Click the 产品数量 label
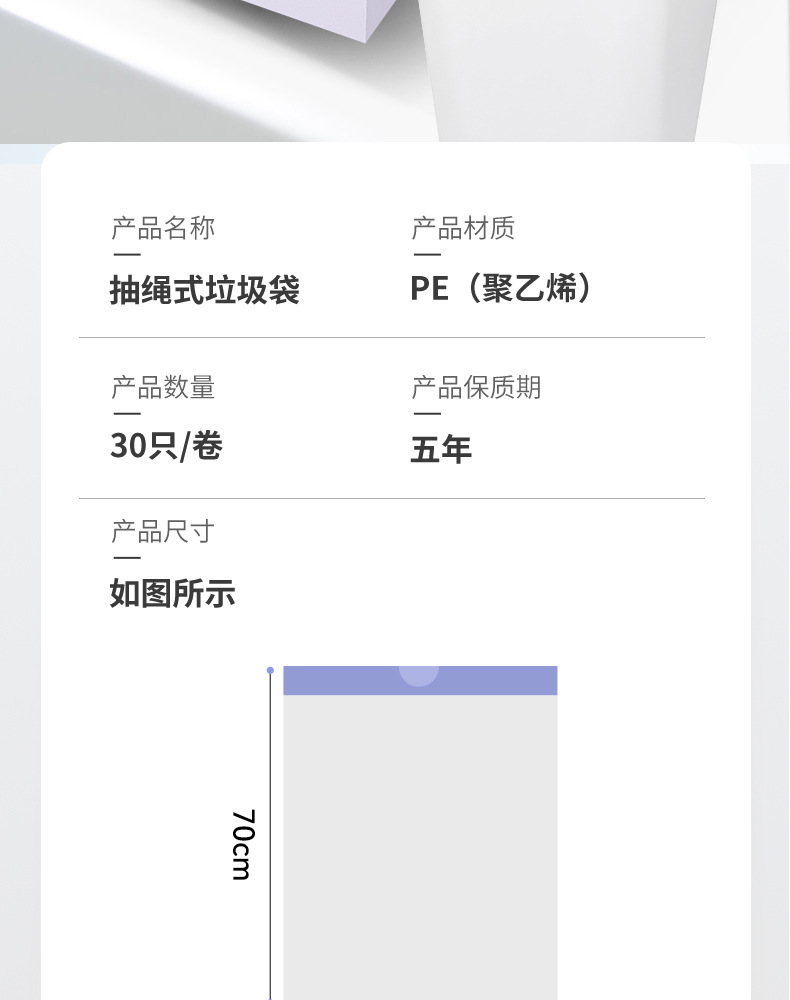 coord(163,387)
